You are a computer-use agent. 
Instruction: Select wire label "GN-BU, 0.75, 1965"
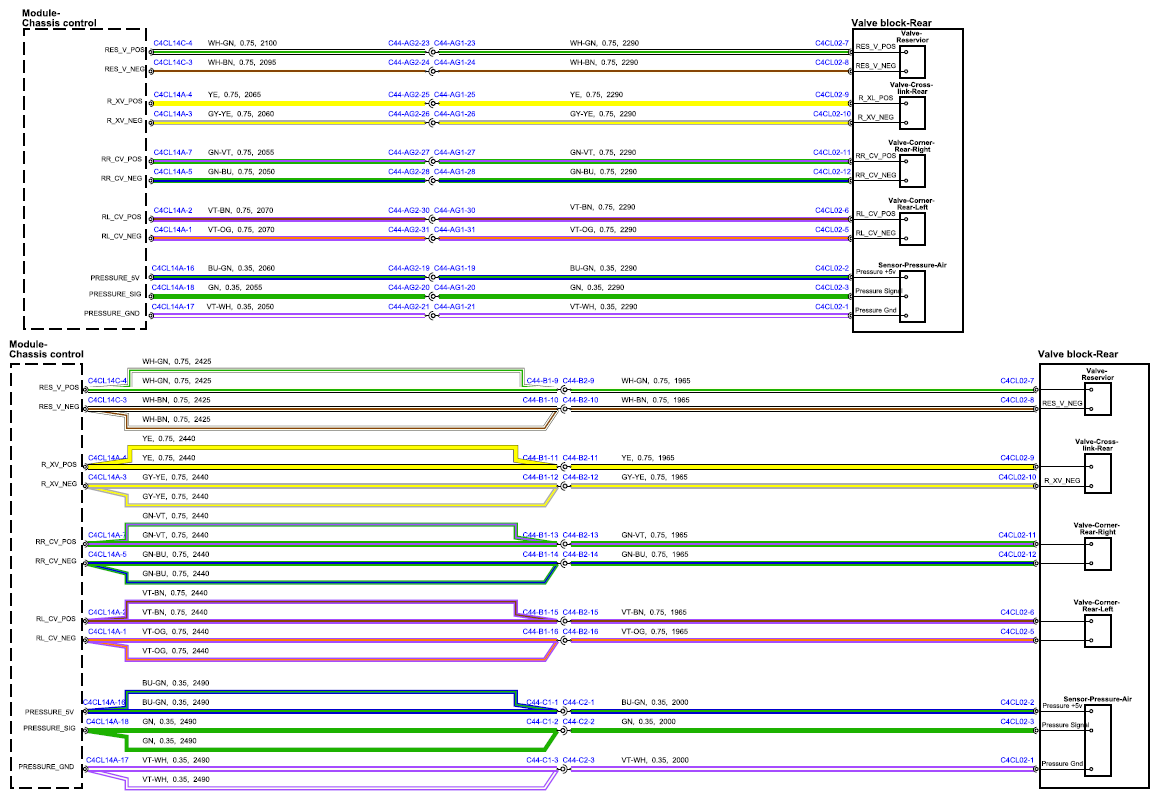point(655,555)
